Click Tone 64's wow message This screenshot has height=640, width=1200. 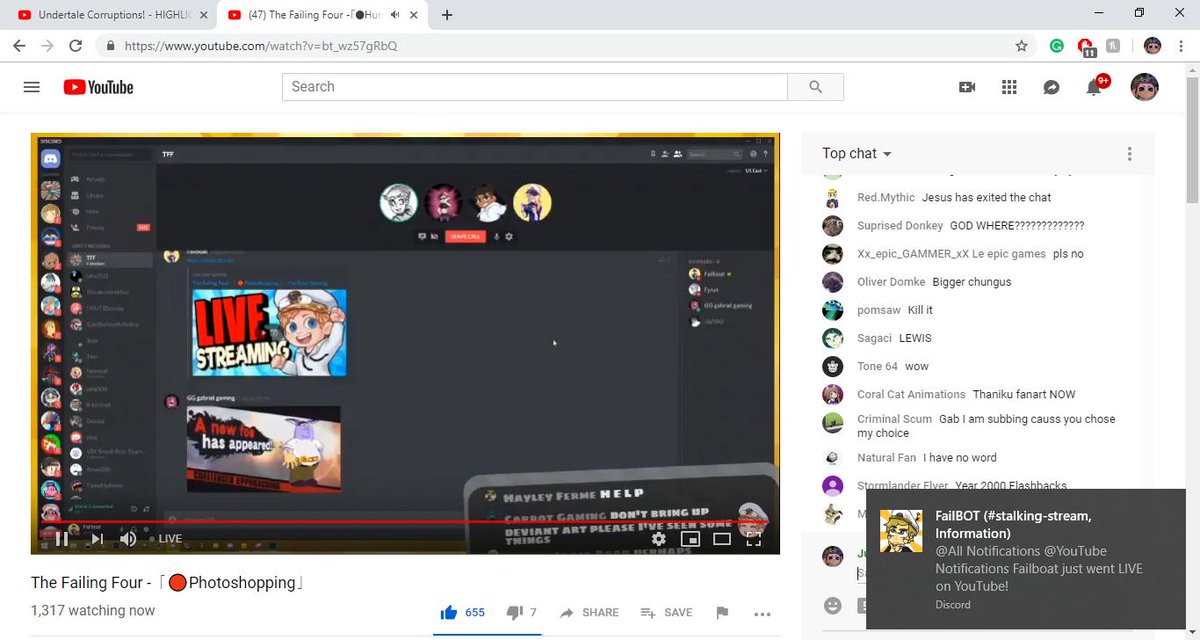[x=917, y=366]
